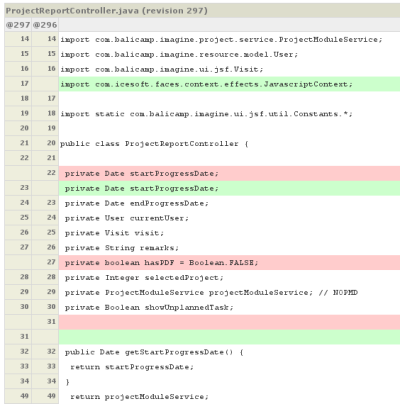Viewport: 400px width, 404px height.
Task: Click the getStartProgressDate method declaration line
Action: click(x=229, y=352)
